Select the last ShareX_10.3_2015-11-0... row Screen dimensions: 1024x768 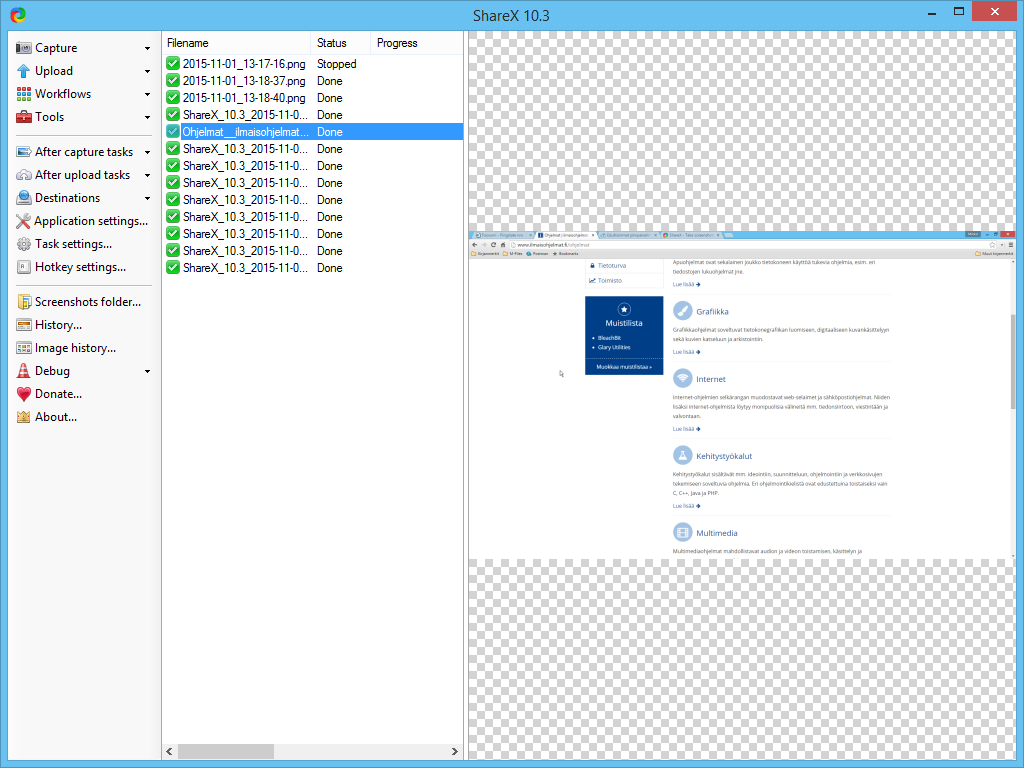coord(313,268)
